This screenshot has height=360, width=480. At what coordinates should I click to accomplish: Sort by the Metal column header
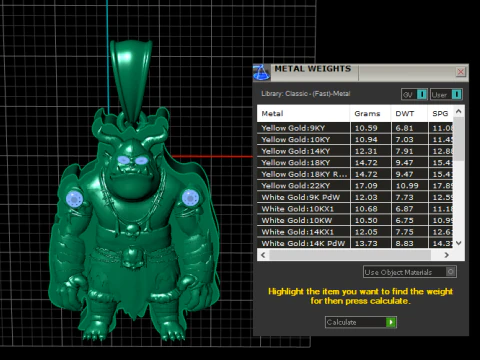[x=303, y=114]
